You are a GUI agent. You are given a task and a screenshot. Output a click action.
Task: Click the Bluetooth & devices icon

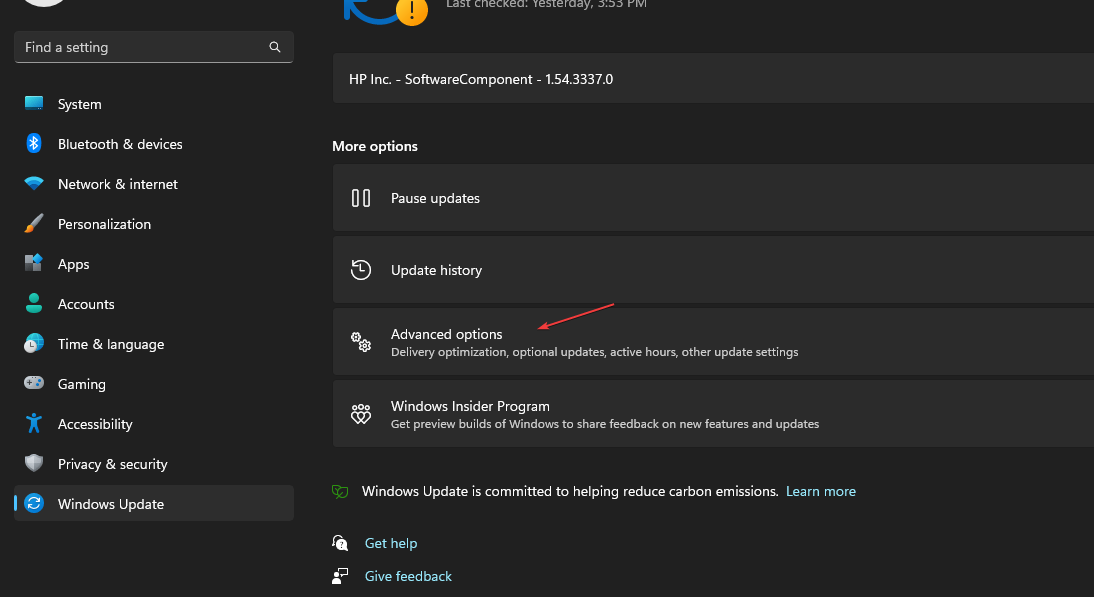tap(34, 144)
